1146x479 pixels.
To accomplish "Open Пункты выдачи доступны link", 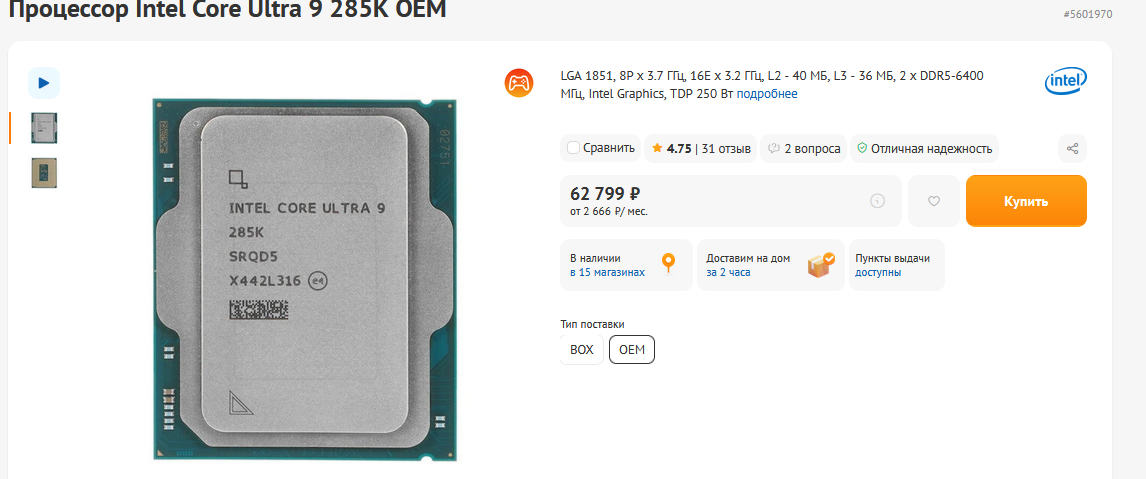I will [896, 265].
